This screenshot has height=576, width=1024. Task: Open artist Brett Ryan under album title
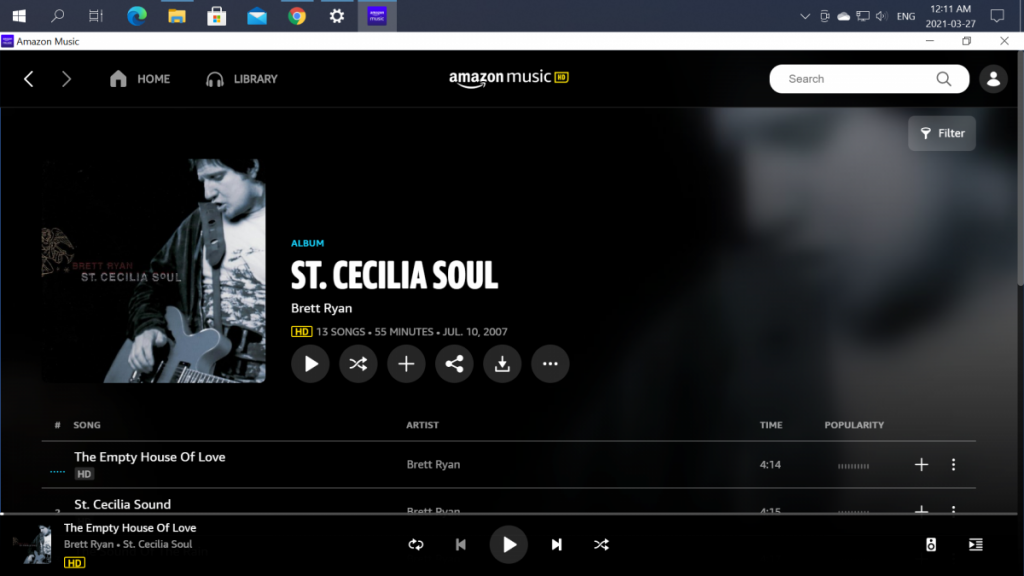click(x=321, y=308)
